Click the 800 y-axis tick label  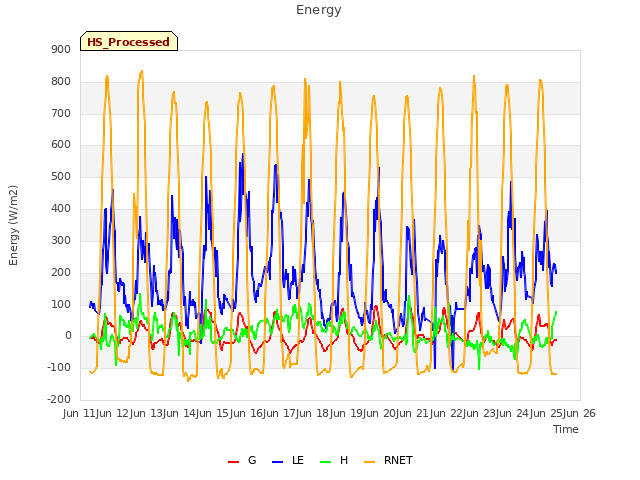pyautogui.click(x=61, y=81)
